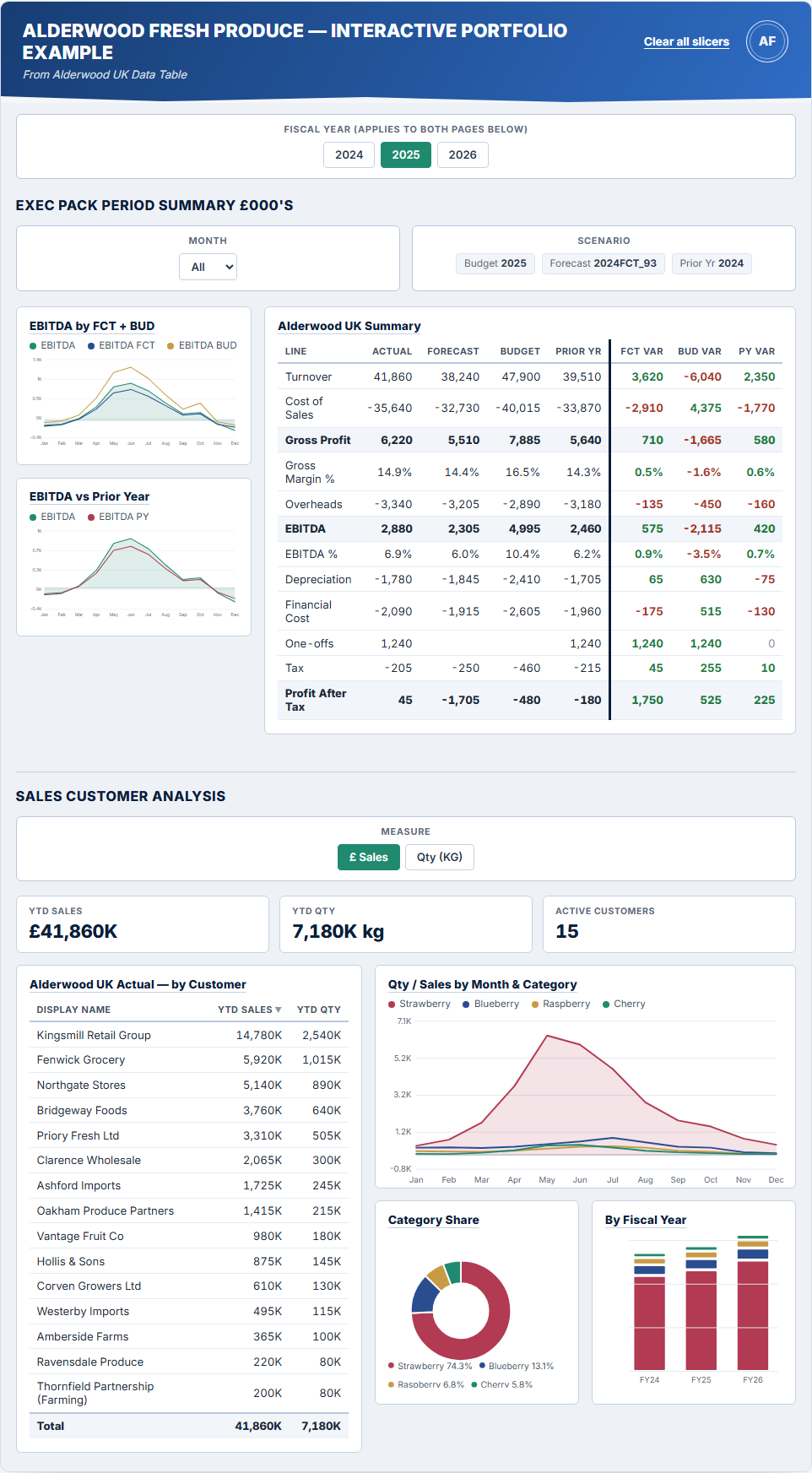The width and height of the screenshot is (812, 1473).
Task: Toggle the Prior Yr 2024 scenario chip
Action: coord(712,263)
